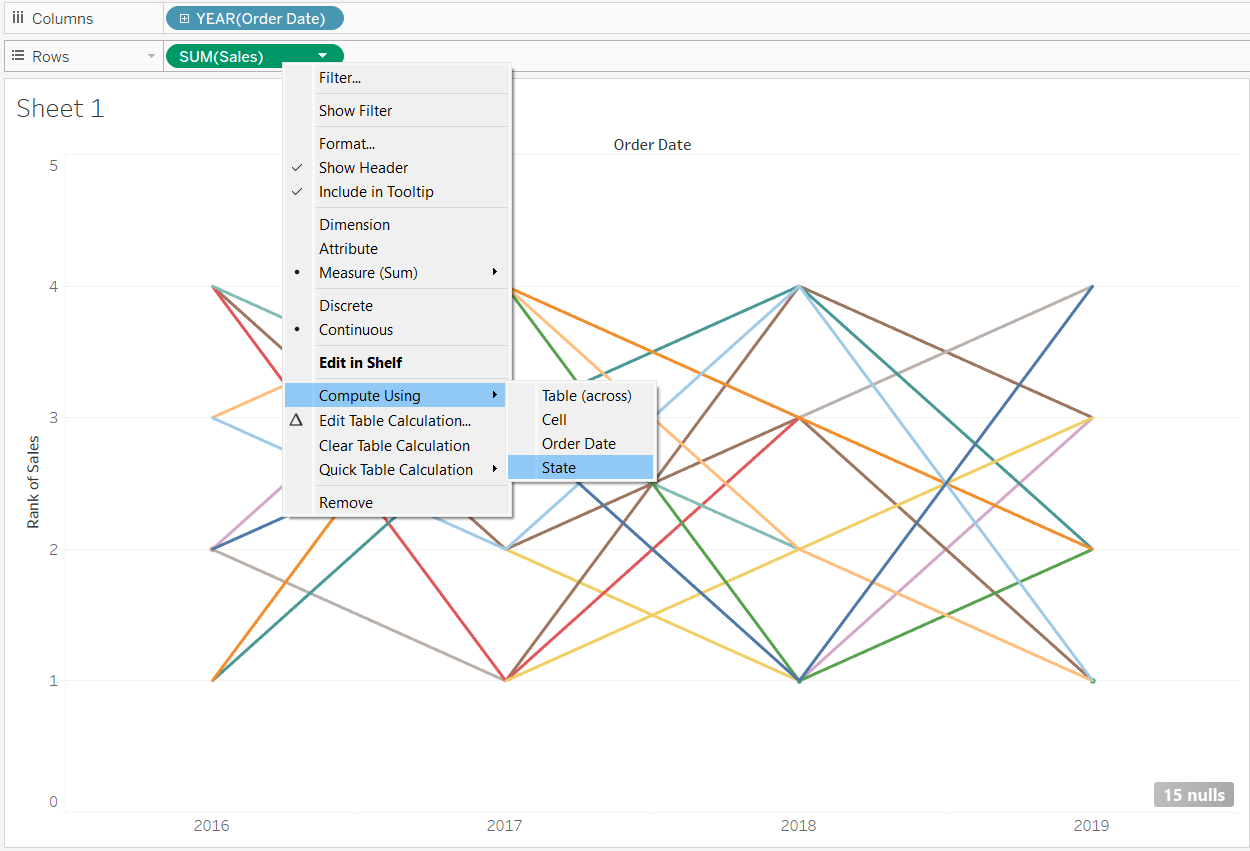Click the Columns shelf grid icon
This screenshot has height=851, width=1250.
click(17, 18)
